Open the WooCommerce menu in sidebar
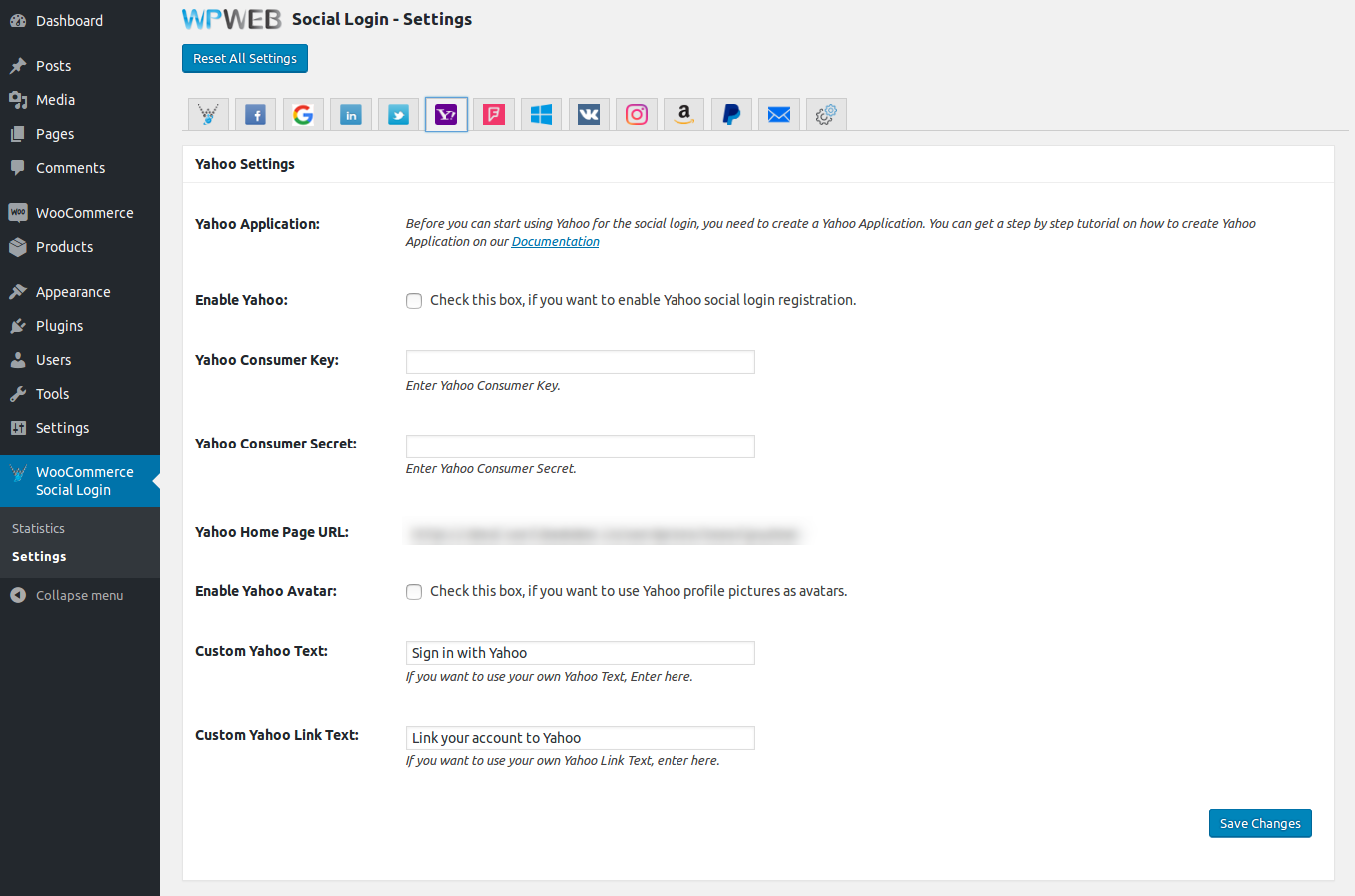 (84, 213)
